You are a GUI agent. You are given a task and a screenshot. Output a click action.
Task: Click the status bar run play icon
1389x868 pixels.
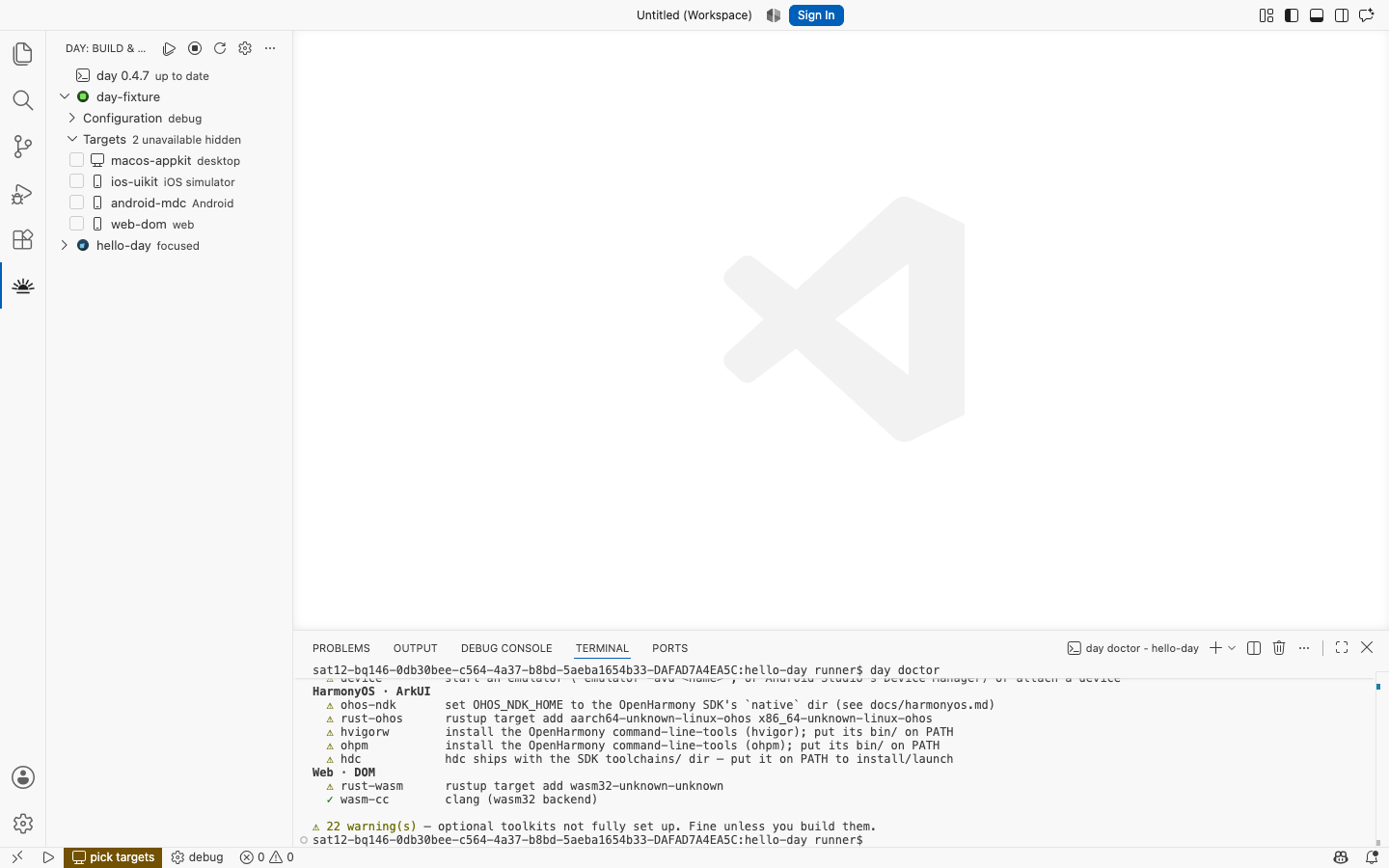click(48, 856)
